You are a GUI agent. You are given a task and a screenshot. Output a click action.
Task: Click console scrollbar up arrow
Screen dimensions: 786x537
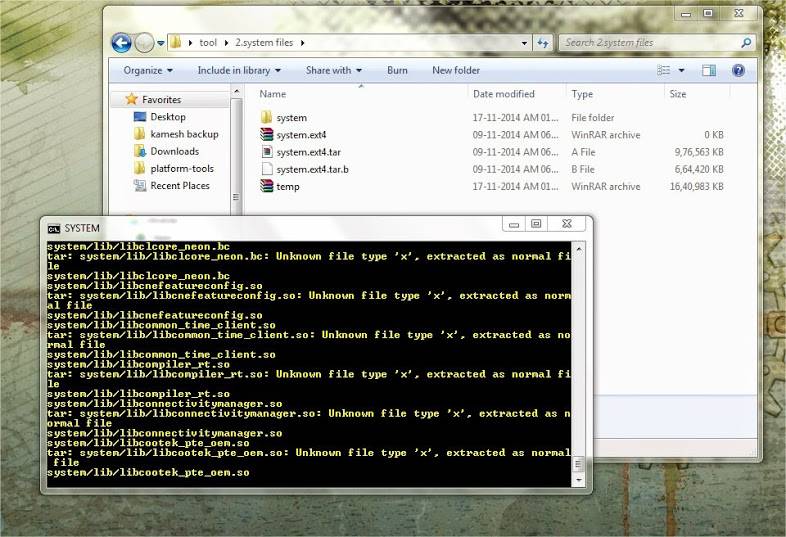(578, 248)
